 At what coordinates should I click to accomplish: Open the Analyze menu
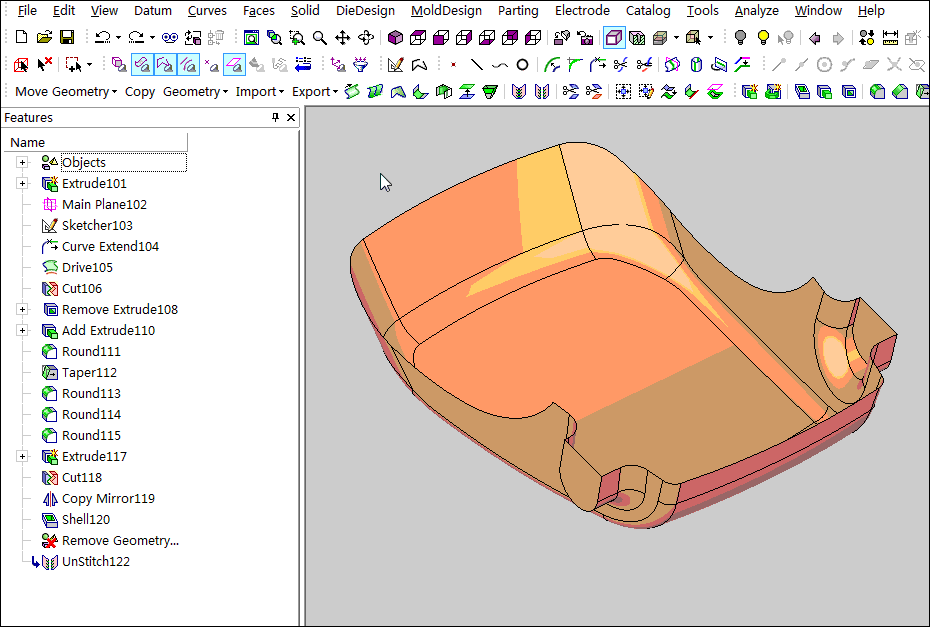pos(756,11)
